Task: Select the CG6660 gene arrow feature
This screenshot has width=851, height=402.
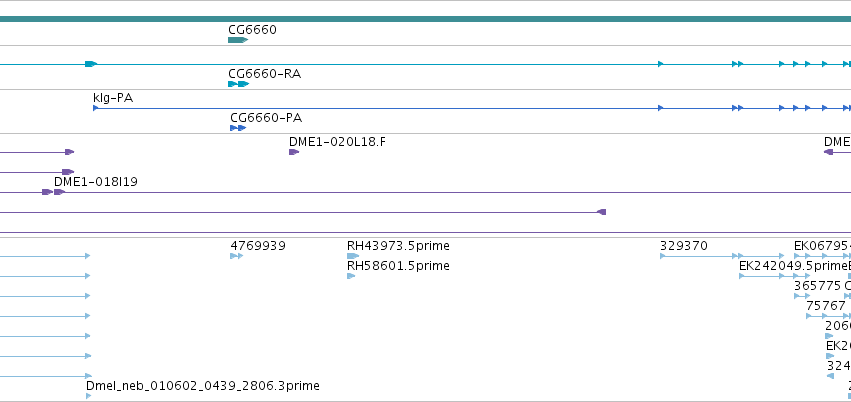Action: [x=238, y=40]
